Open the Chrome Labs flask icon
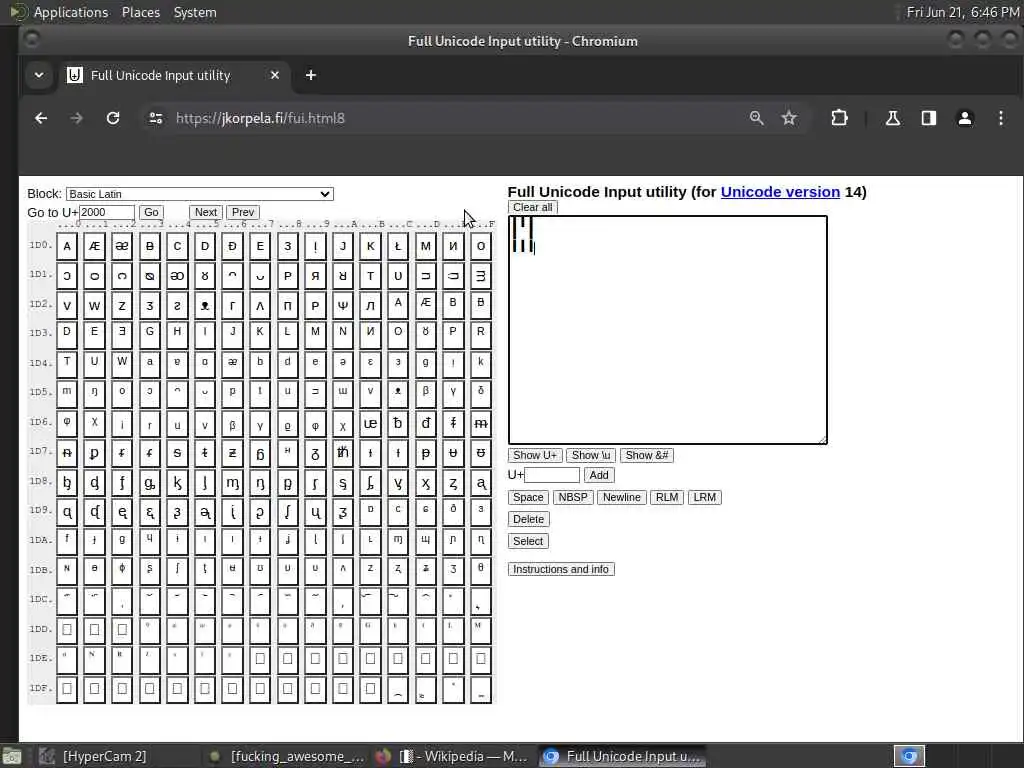The height and width of the screenshot is (768, 1024). pyautogui.click(x=892, y=118)
